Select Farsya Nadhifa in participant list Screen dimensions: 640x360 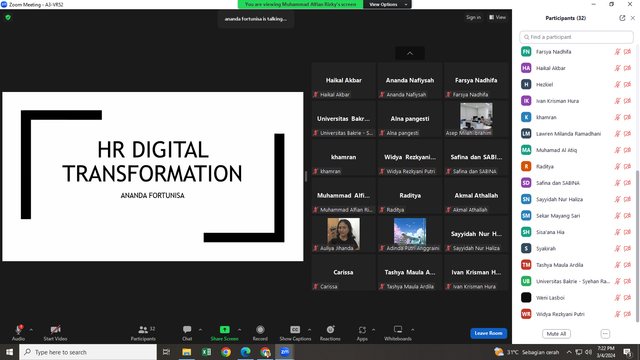576,52
